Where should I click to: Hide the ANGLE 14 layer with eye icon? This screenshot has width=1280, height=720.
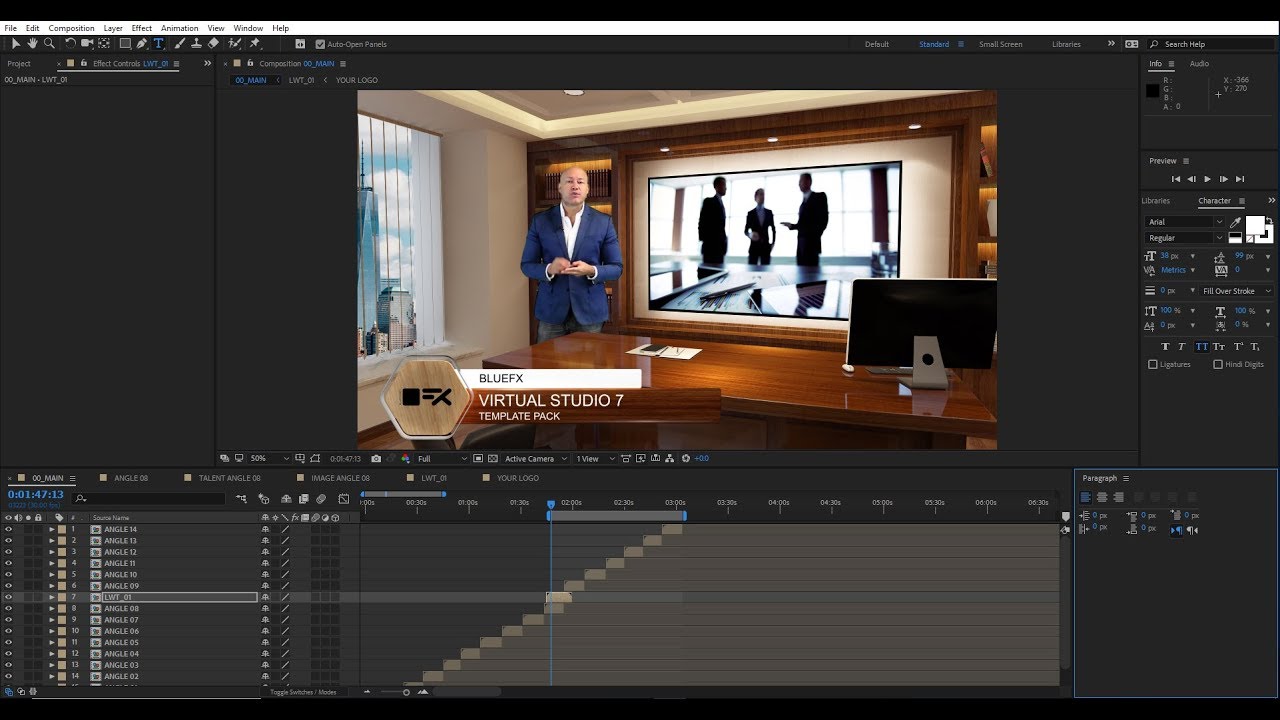pyautogui.click(x=8, y=530)
